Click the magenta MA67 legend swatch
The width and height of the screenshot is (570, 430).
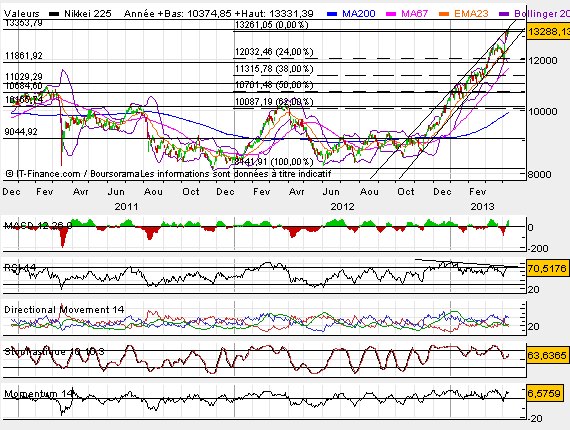391,14
